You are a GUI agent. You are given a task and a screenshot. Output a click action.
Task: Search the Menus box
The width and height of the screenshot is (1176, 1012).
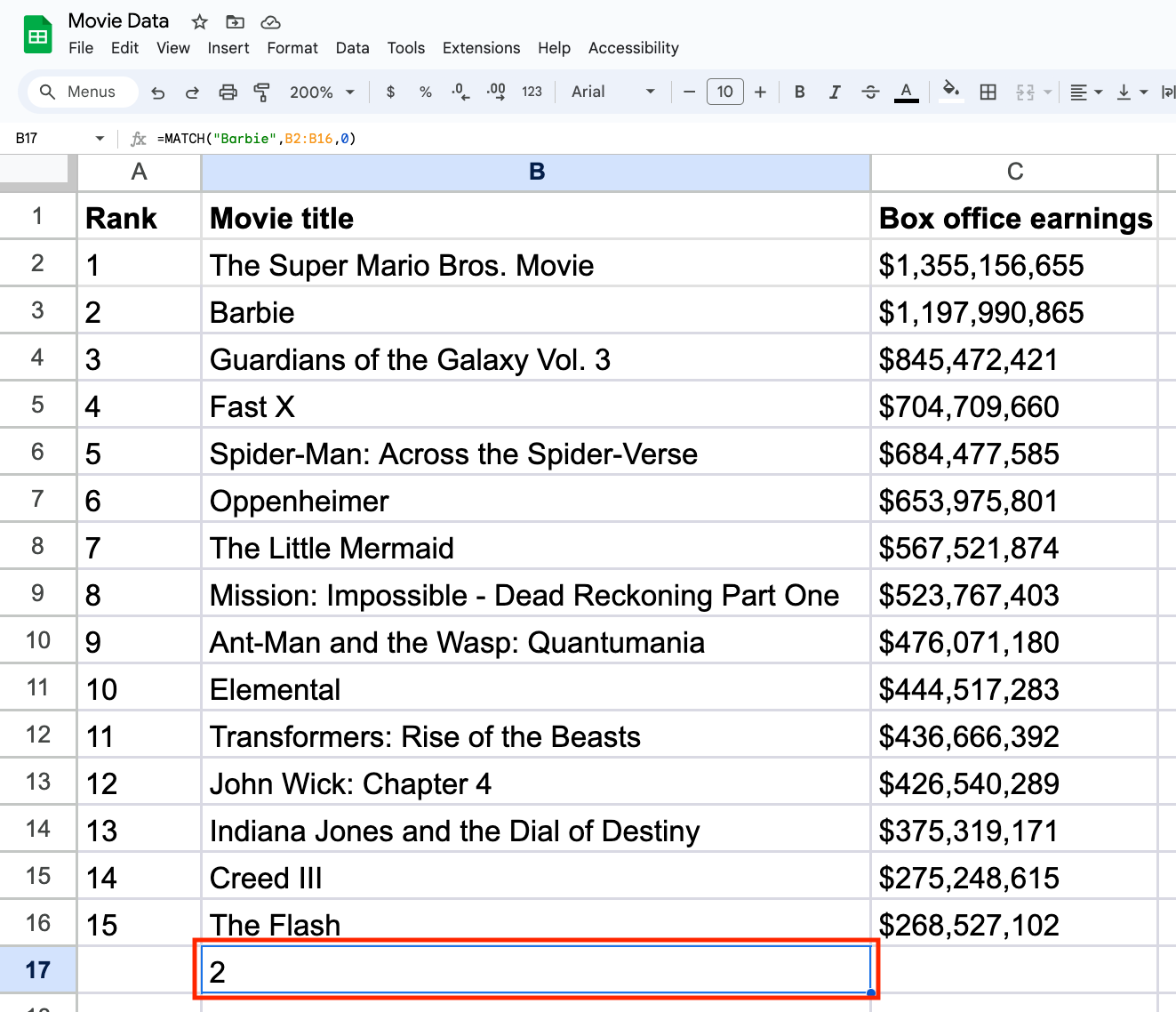tap(83, 92)
